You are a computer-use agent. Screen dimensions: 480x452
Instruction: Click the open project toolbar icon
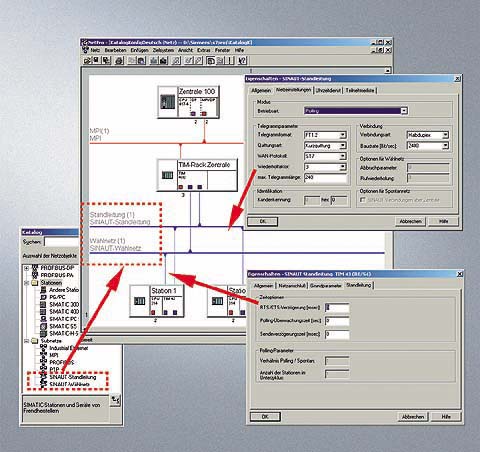[x=87, y=60]
